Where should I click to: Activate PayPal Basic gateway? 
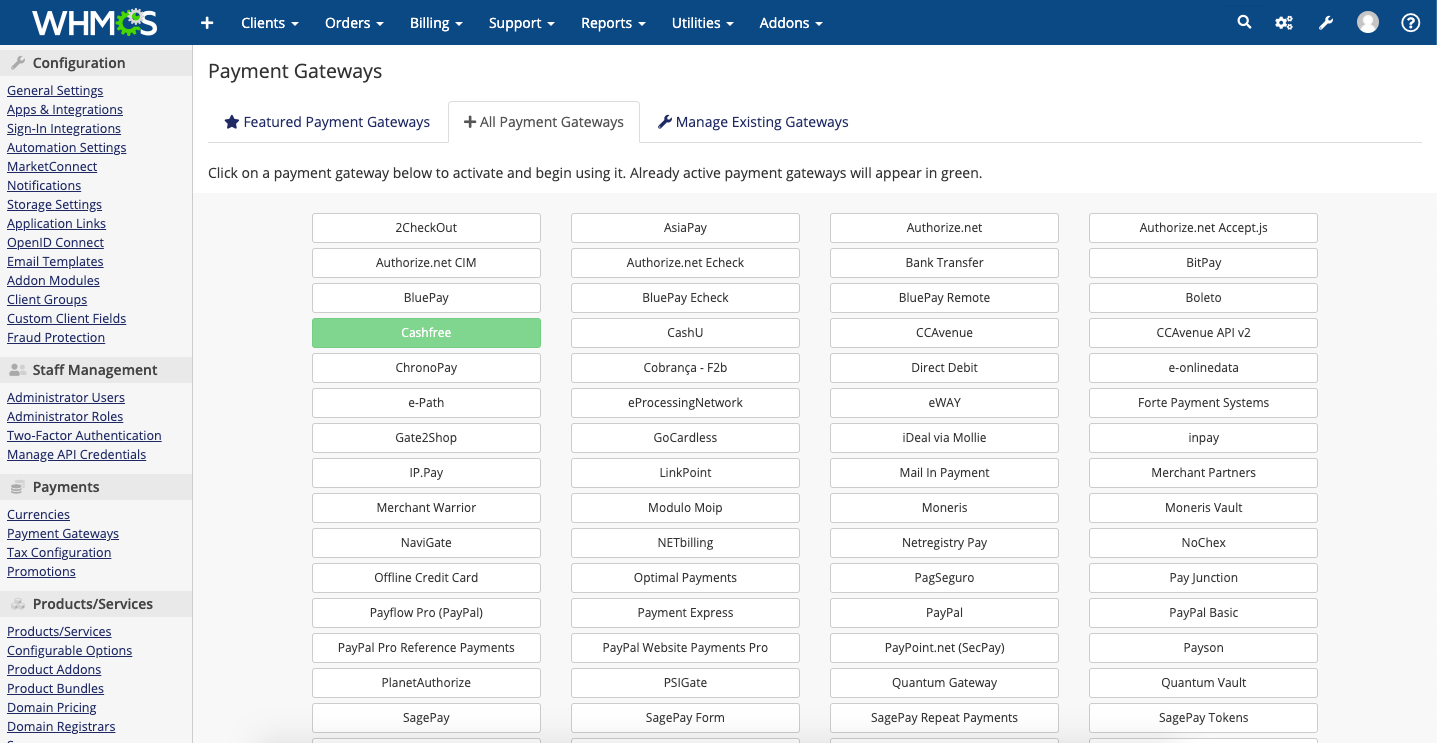click(x=1203, y=613)
